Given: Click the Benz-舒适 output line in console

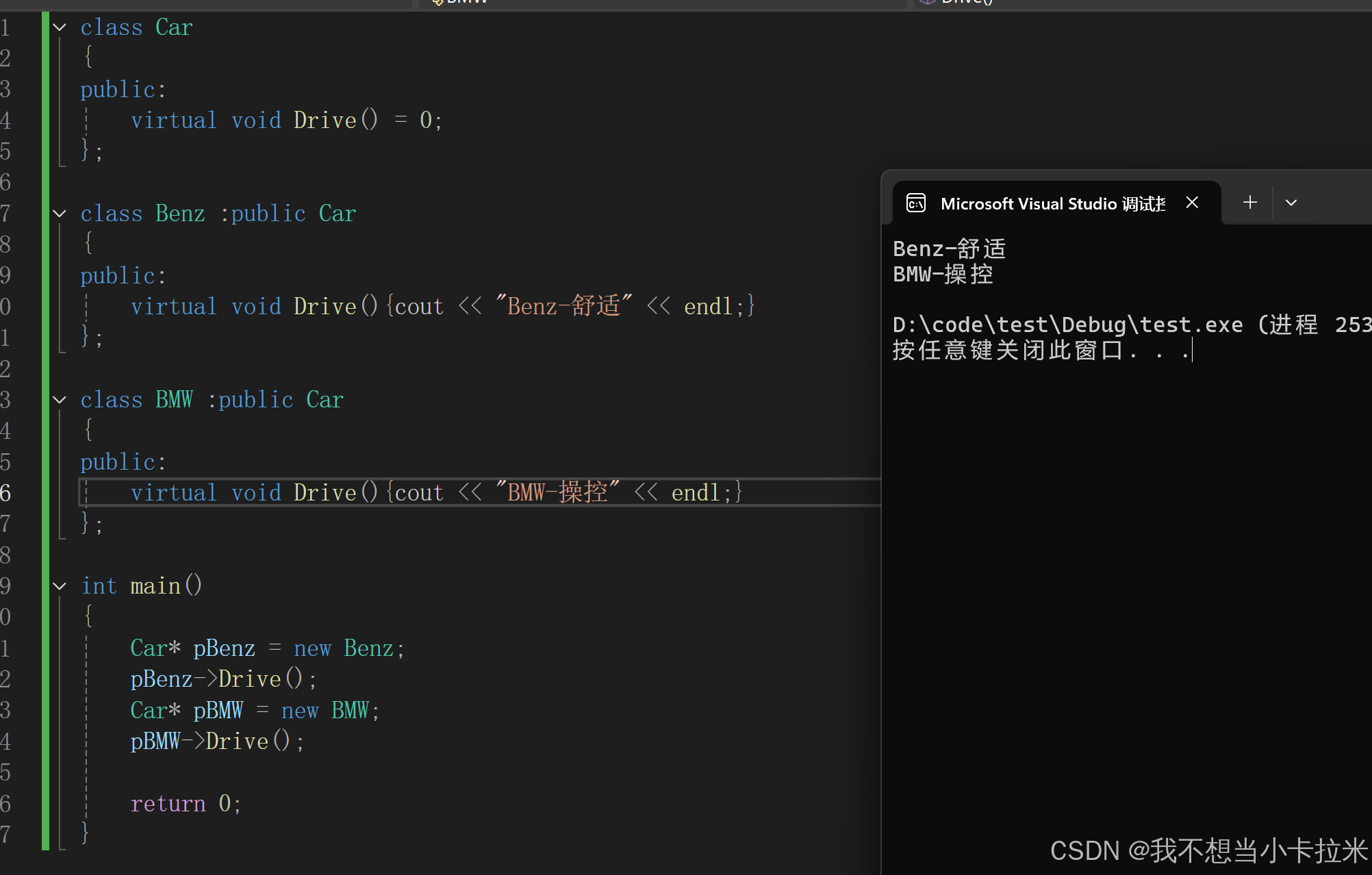Looking at the screenshot, I should click(x=949, y=249).
